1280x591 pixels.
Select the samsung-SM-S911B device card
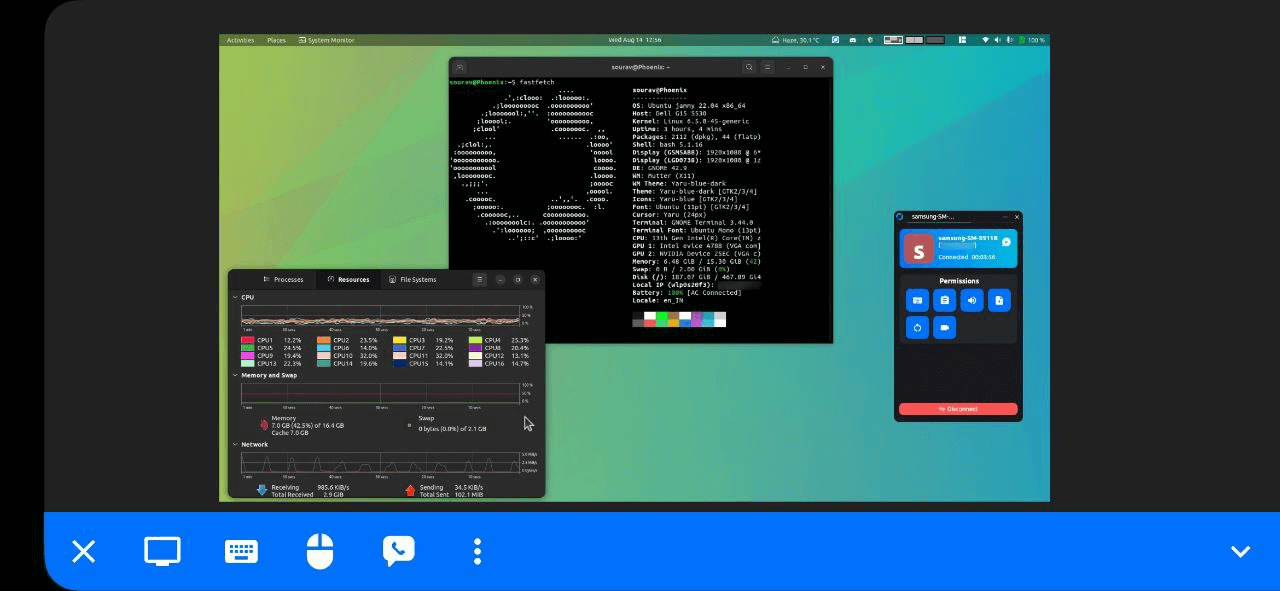(x=958, y=249)
